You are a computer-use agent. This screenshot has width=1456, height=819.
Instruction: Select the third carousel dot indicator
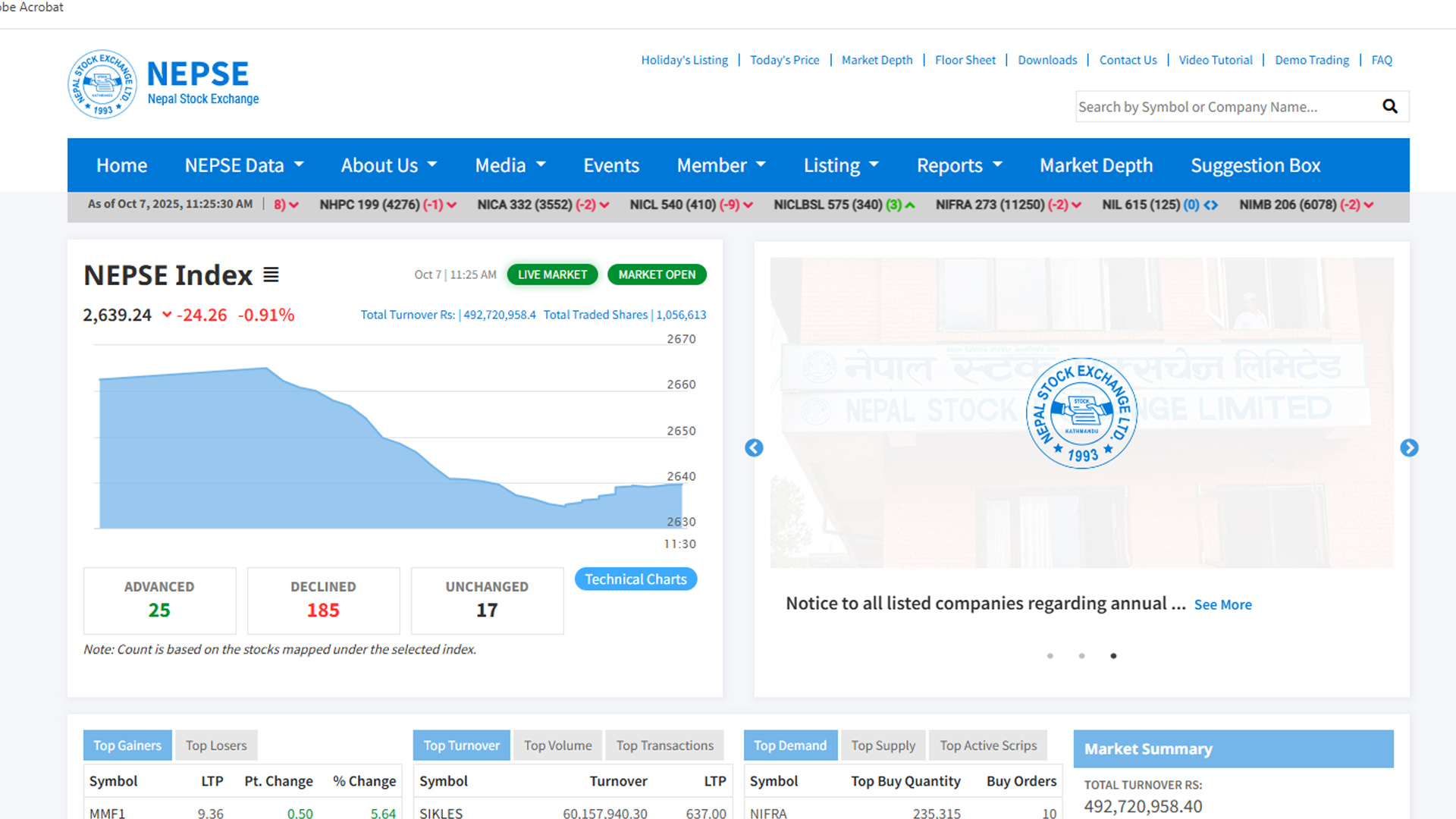(1113, 656)
